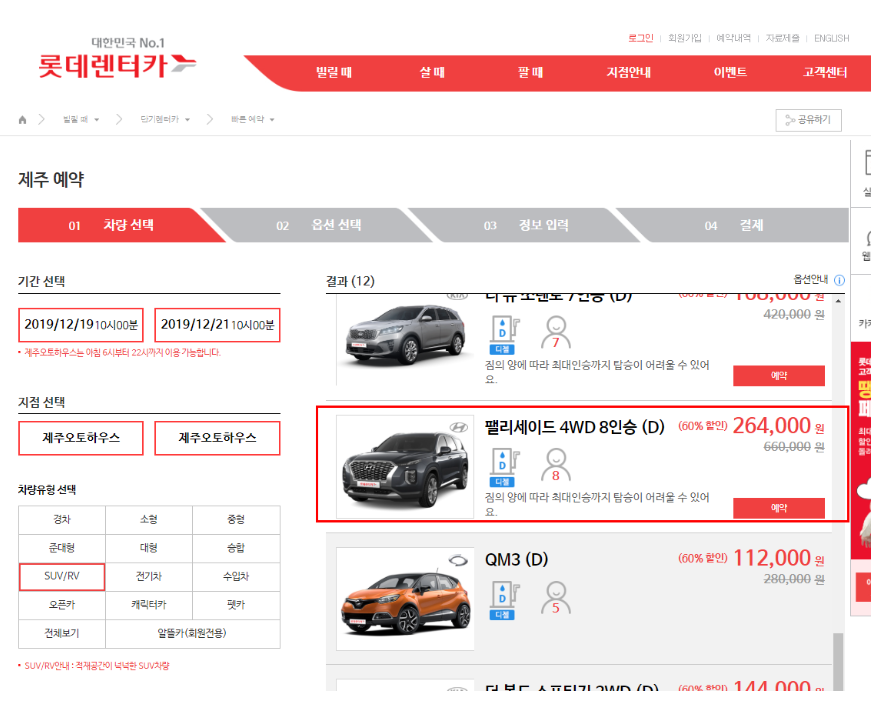
Task: Open the 이벤트 main menu
Action: click(x=730, y=72)
